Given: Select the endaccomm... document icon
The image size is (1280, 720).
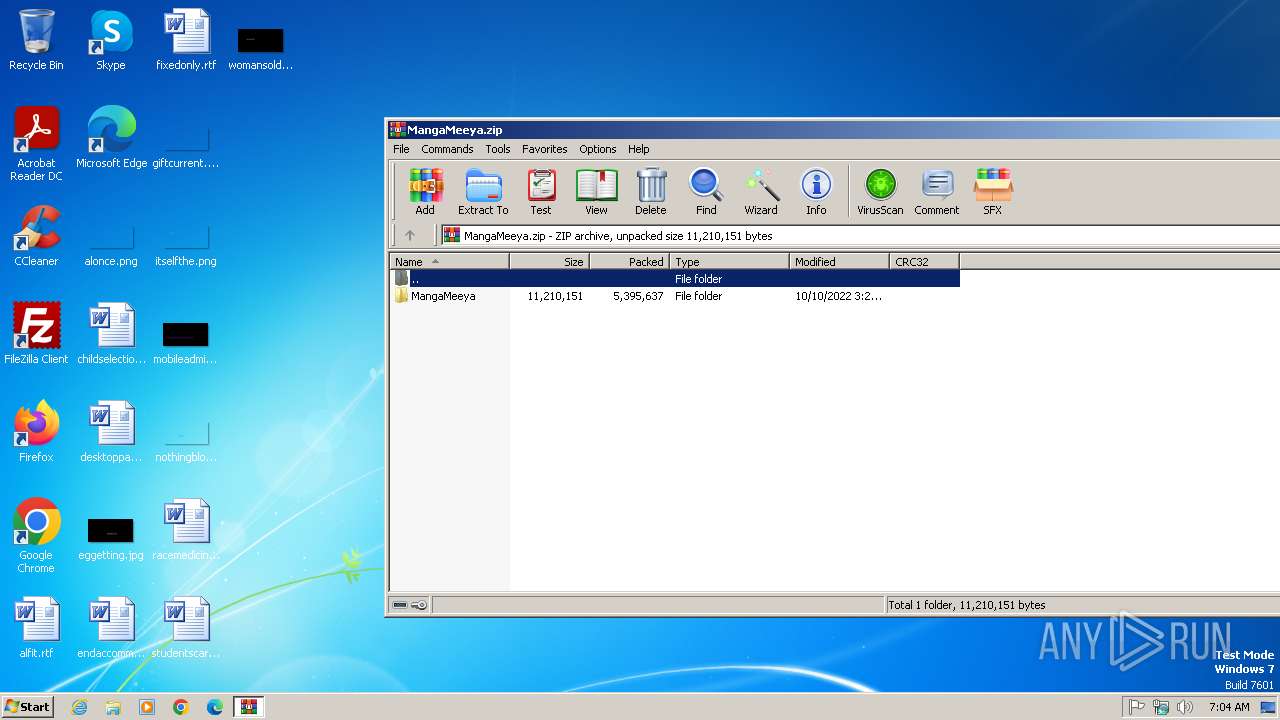Looking at the screenshot, I should pos(111,628).
